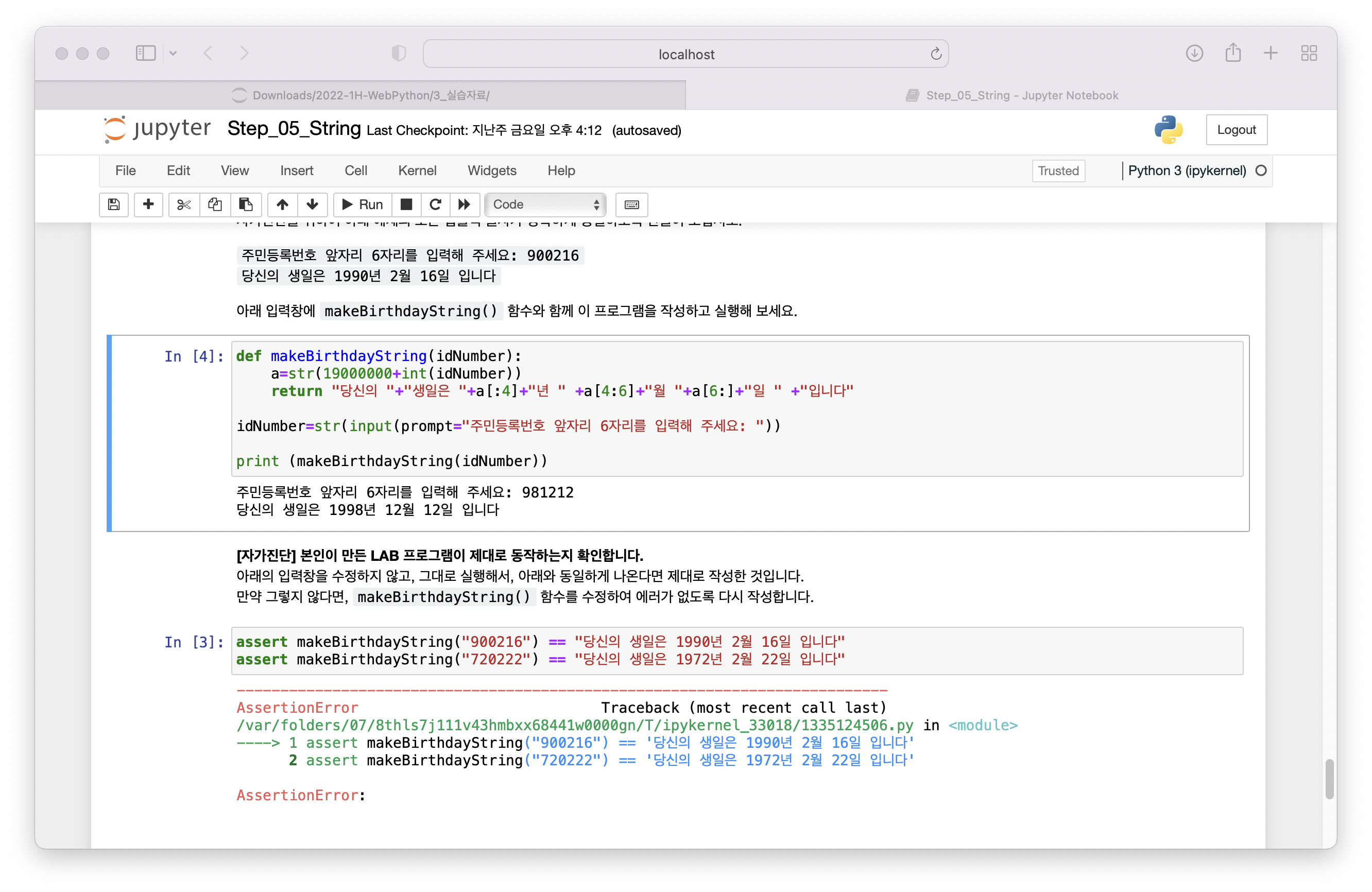Screen dimensions: 1372x892
Task: Open the Edit menu
Action: point(178,170)
